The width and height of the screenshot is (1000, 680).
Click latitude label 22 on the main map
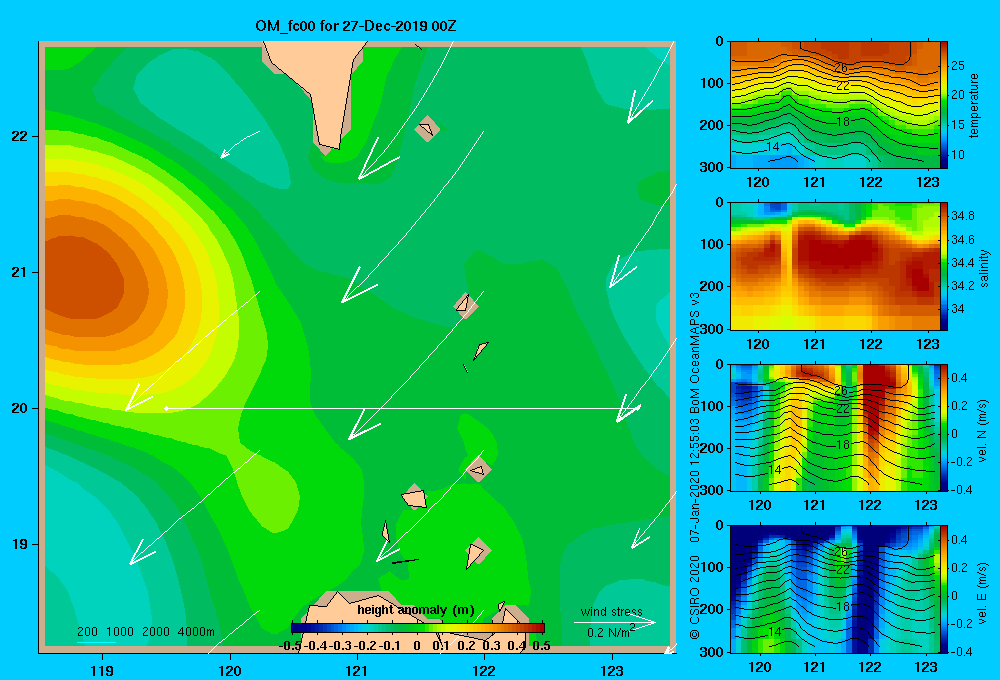point(20,137)
